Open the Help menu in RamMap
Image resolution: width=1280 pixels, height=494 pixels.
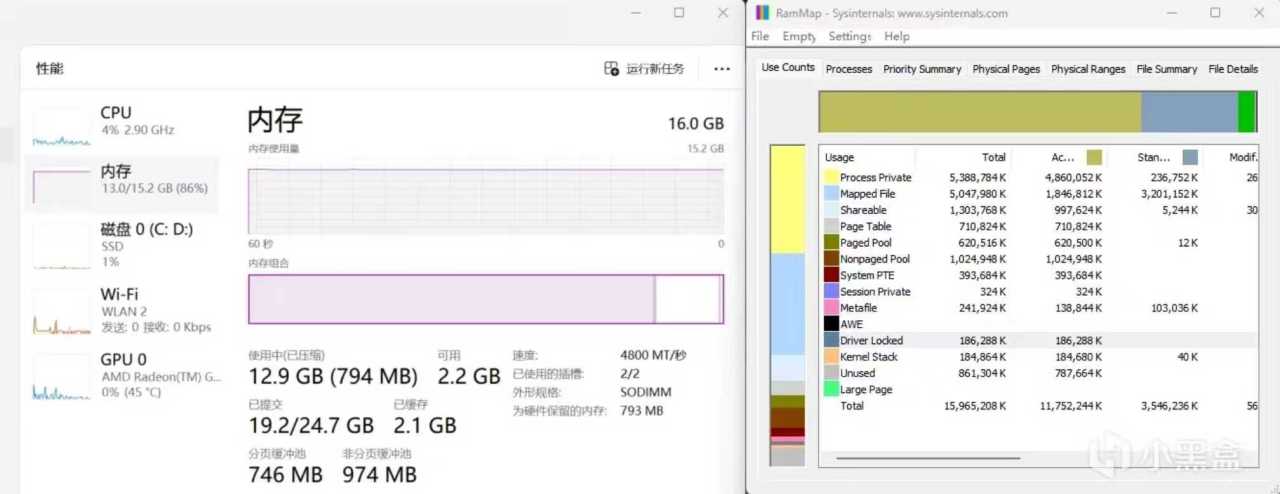coord(897,36)
